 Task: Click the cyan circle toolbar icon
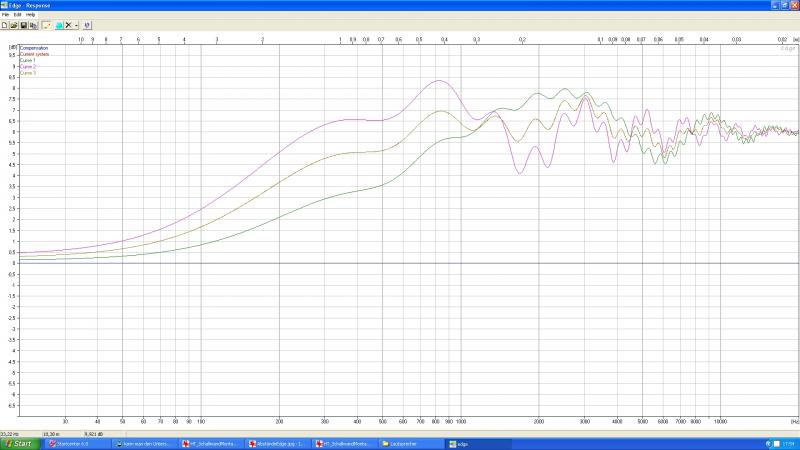(x=58, y=25)
